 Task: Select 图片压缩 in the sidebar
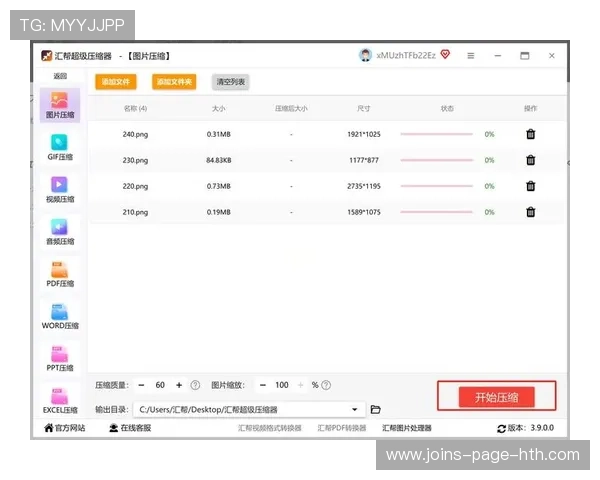click(60, 105)
